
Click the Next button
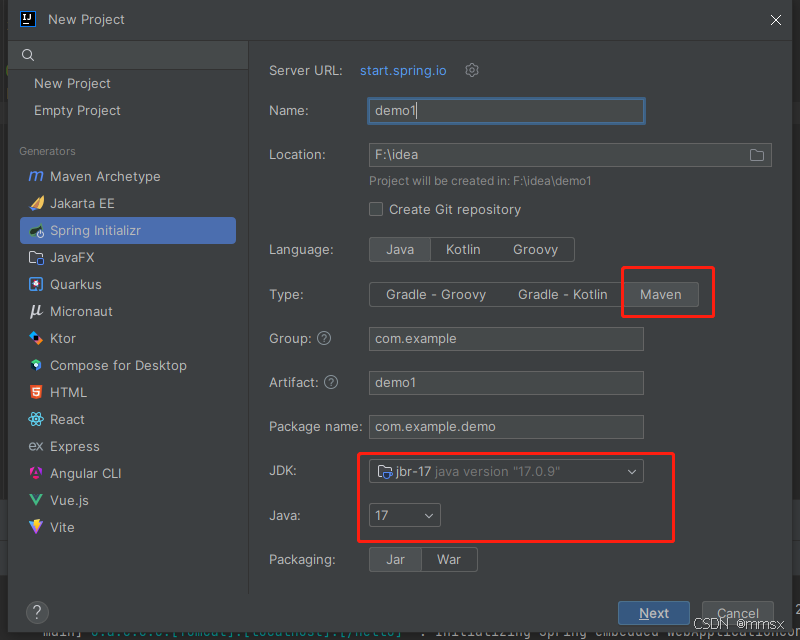(654, 613)
